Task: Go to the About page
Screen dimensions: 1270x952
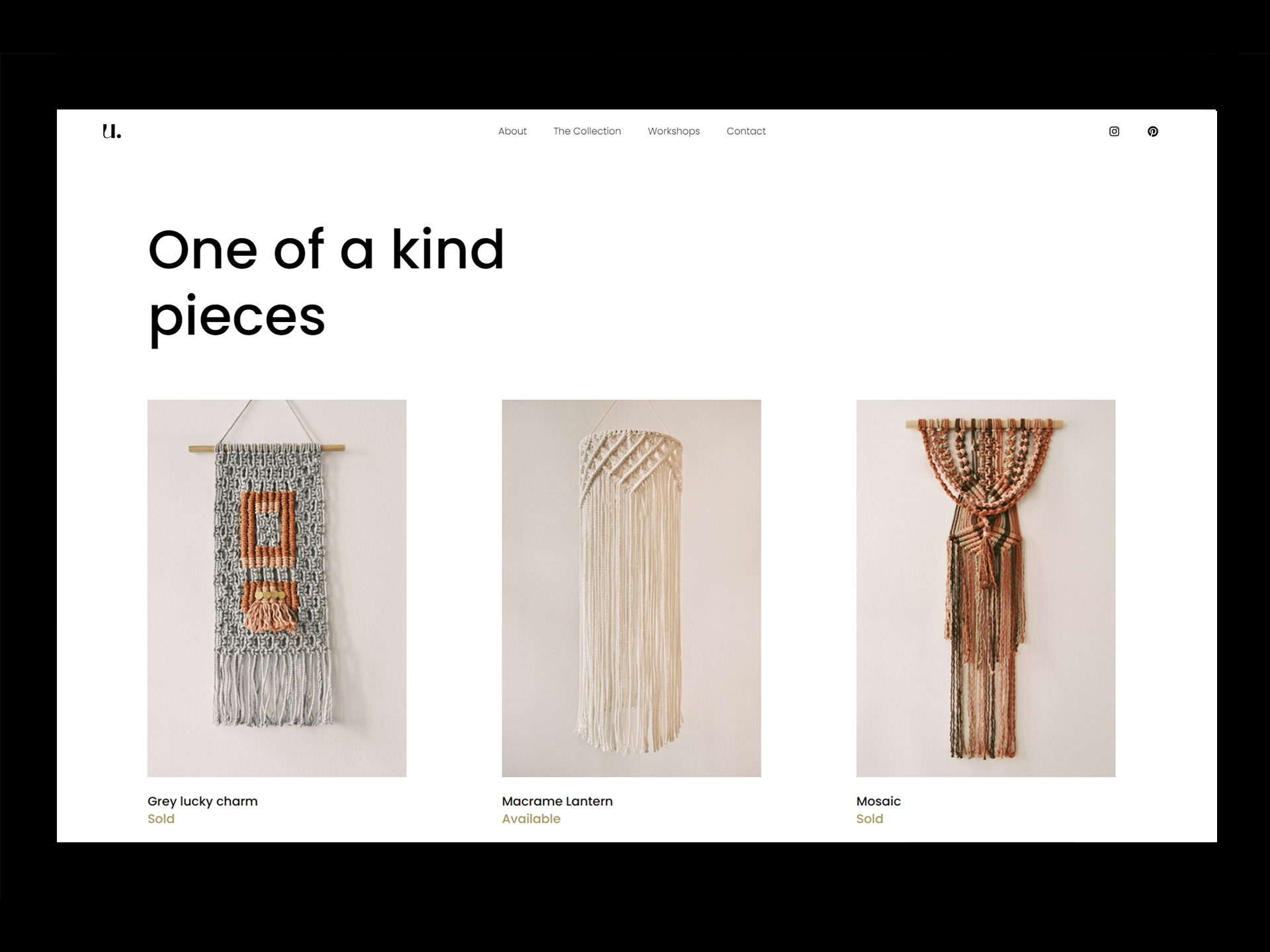Action: point(512,131)
